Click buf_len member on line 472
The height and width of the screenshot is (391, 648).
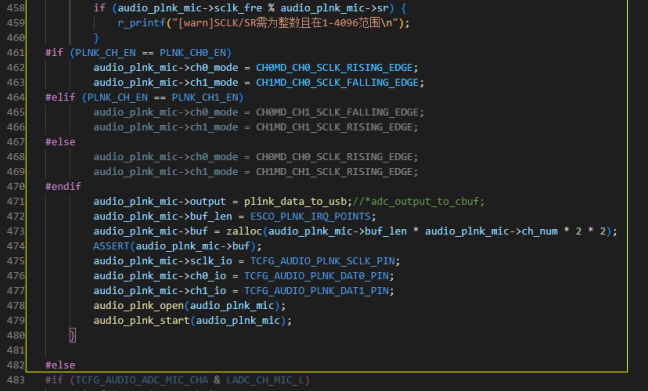point(211,217)
